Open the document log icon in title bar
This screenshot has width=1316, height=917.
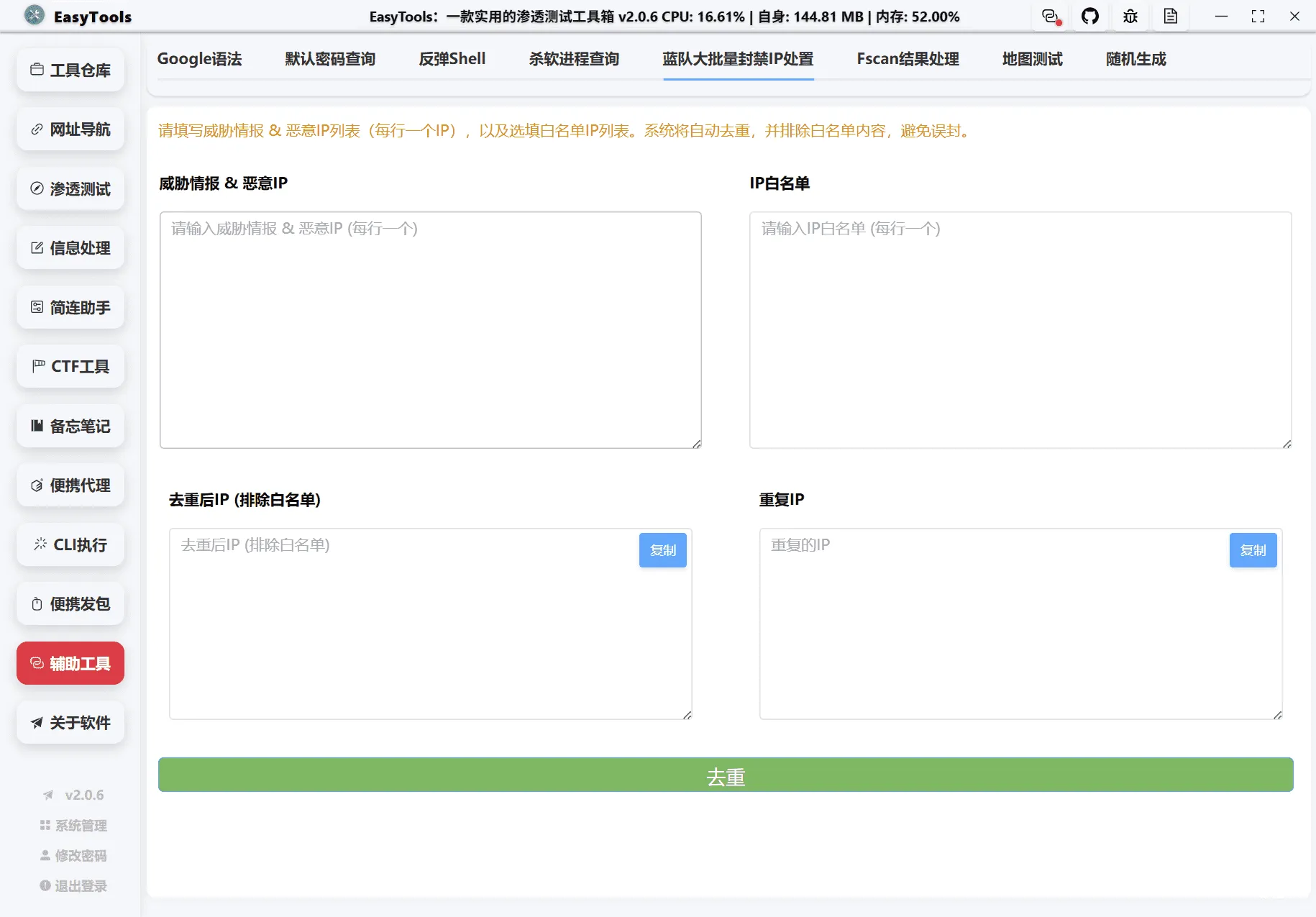[x=1171, y=16]
